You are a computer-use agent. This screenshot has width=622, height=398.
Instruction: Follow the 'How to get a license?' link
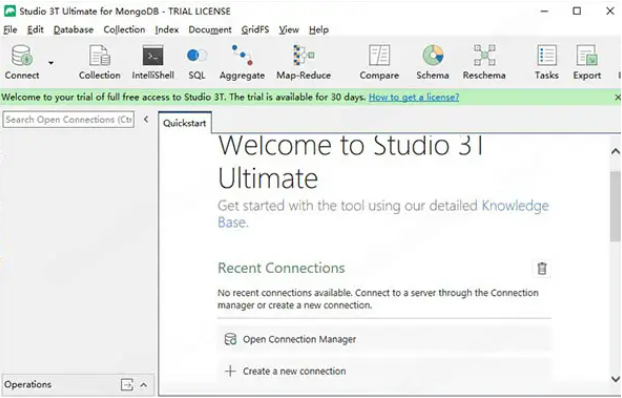(414, 97)
